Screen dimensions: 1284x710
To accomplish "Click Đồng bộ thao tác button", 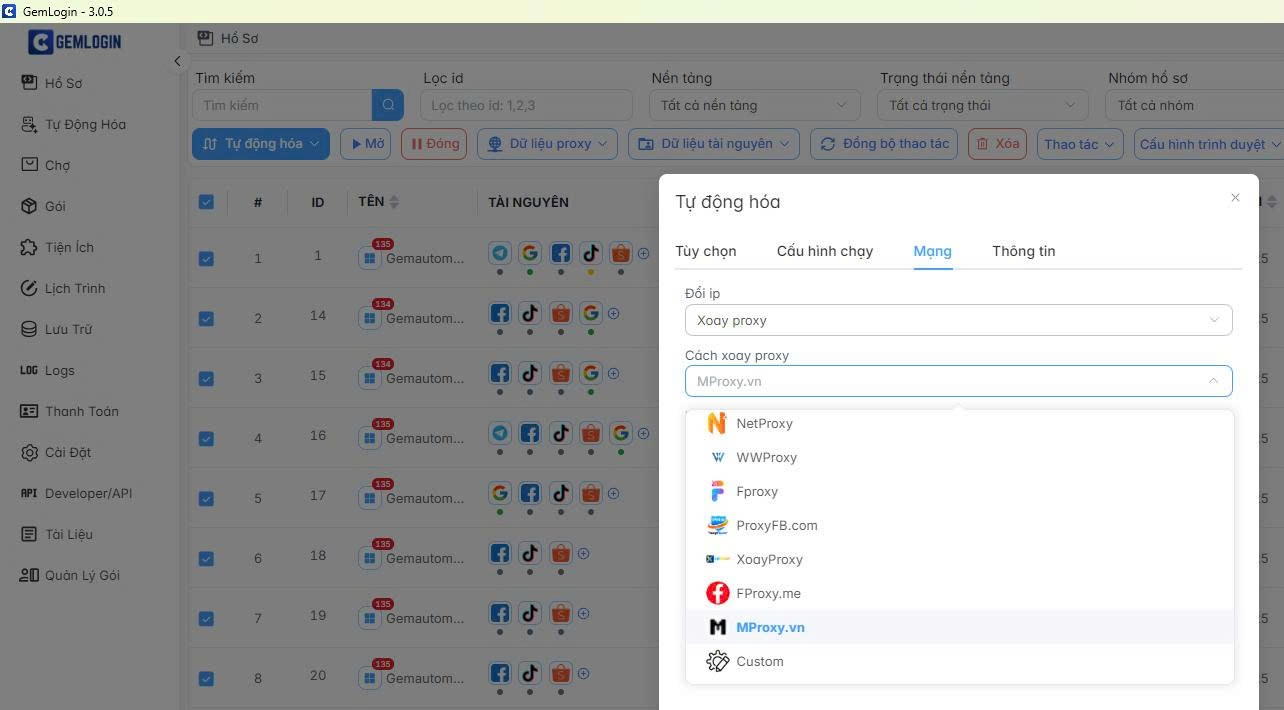I will coord(884,144).
